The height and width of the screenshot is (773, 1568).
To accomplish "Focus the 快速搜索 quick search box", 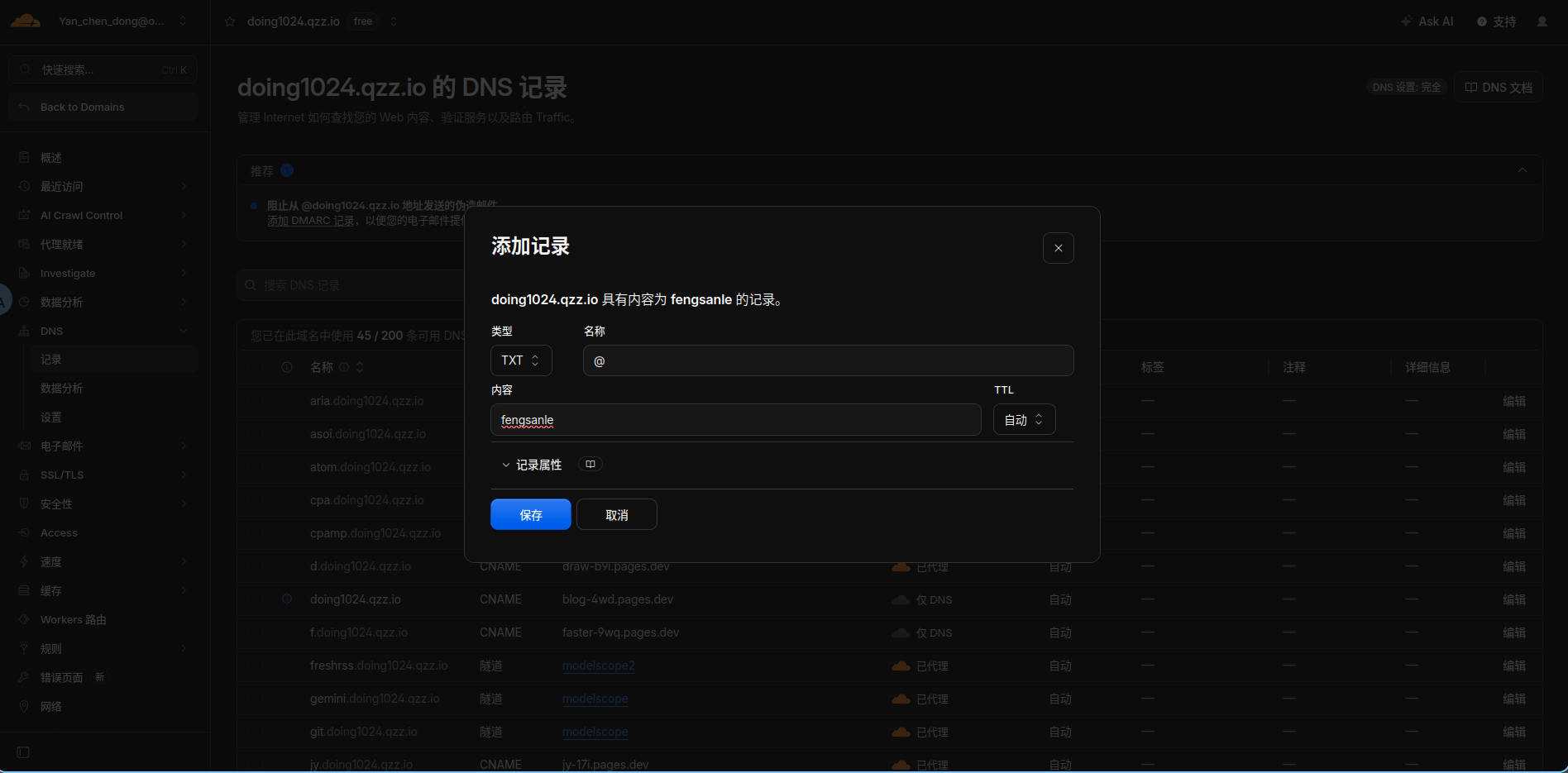I will tap(103, 69).
